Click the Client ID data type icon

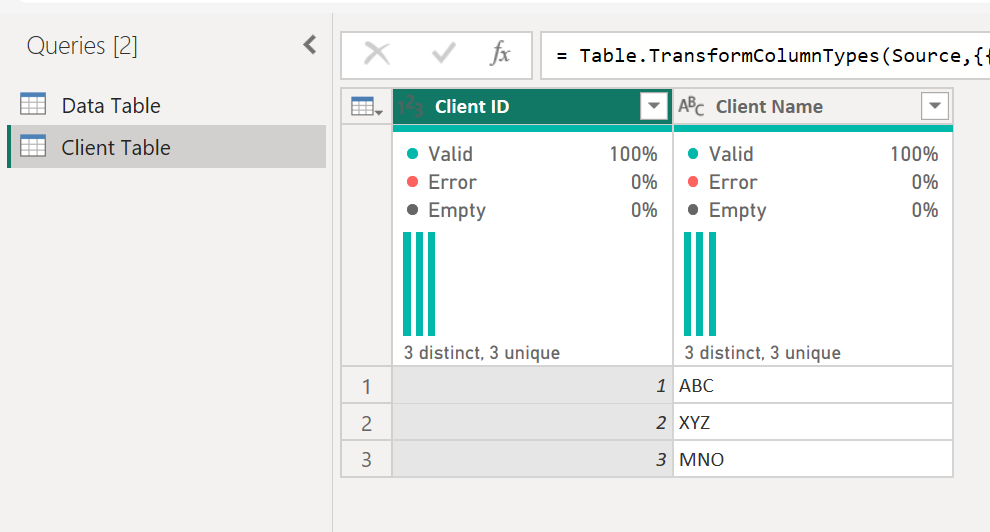[x=410, y=107]
